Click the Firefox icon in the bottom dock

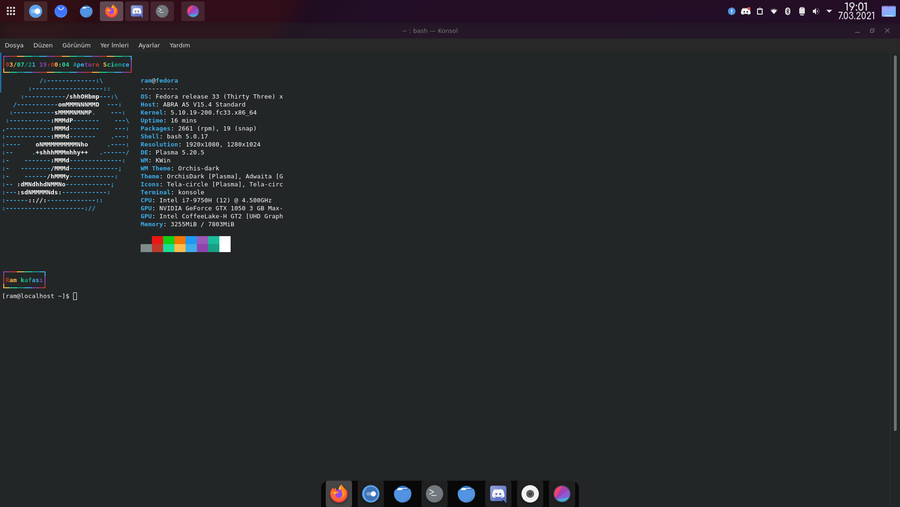[339, 494]
